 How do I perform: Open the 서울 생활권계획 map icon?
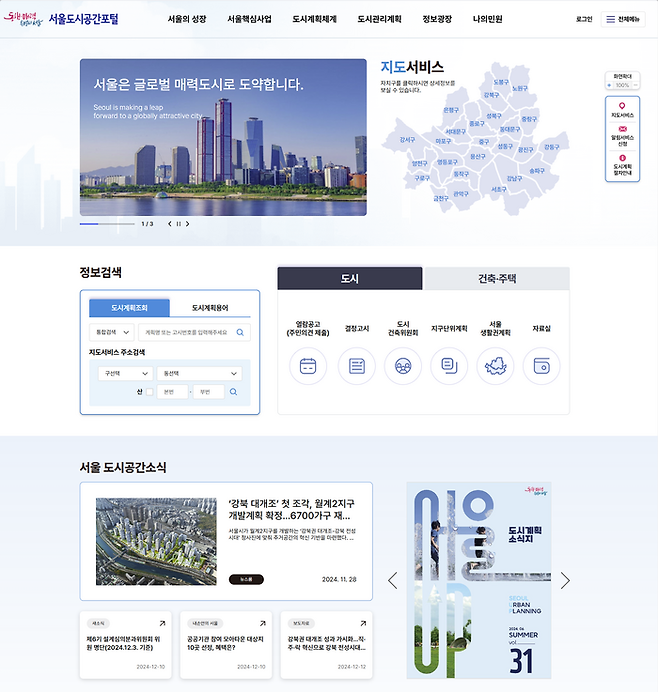tap(495, 366)
